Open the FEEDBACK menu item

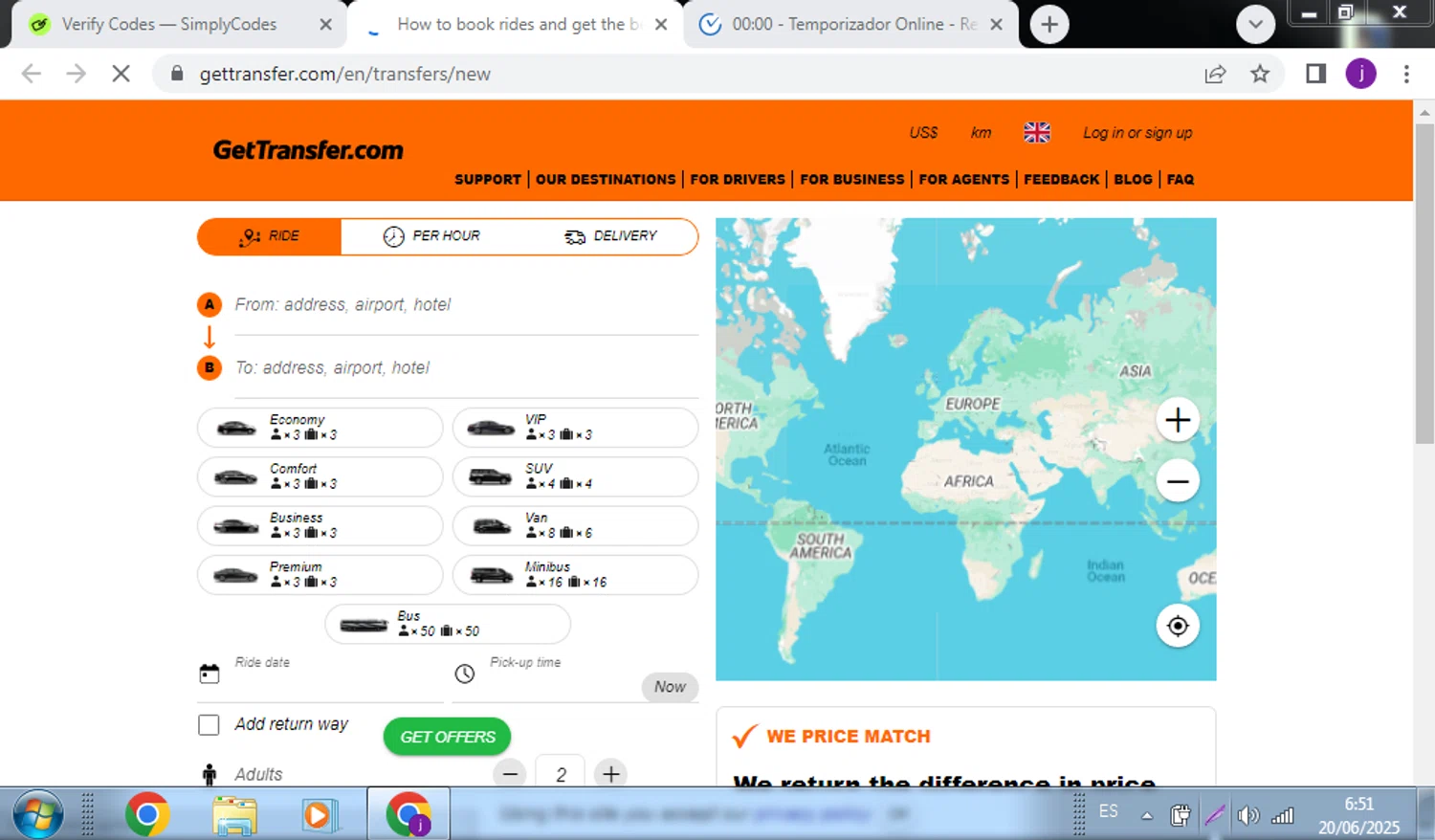point(1062,179)
